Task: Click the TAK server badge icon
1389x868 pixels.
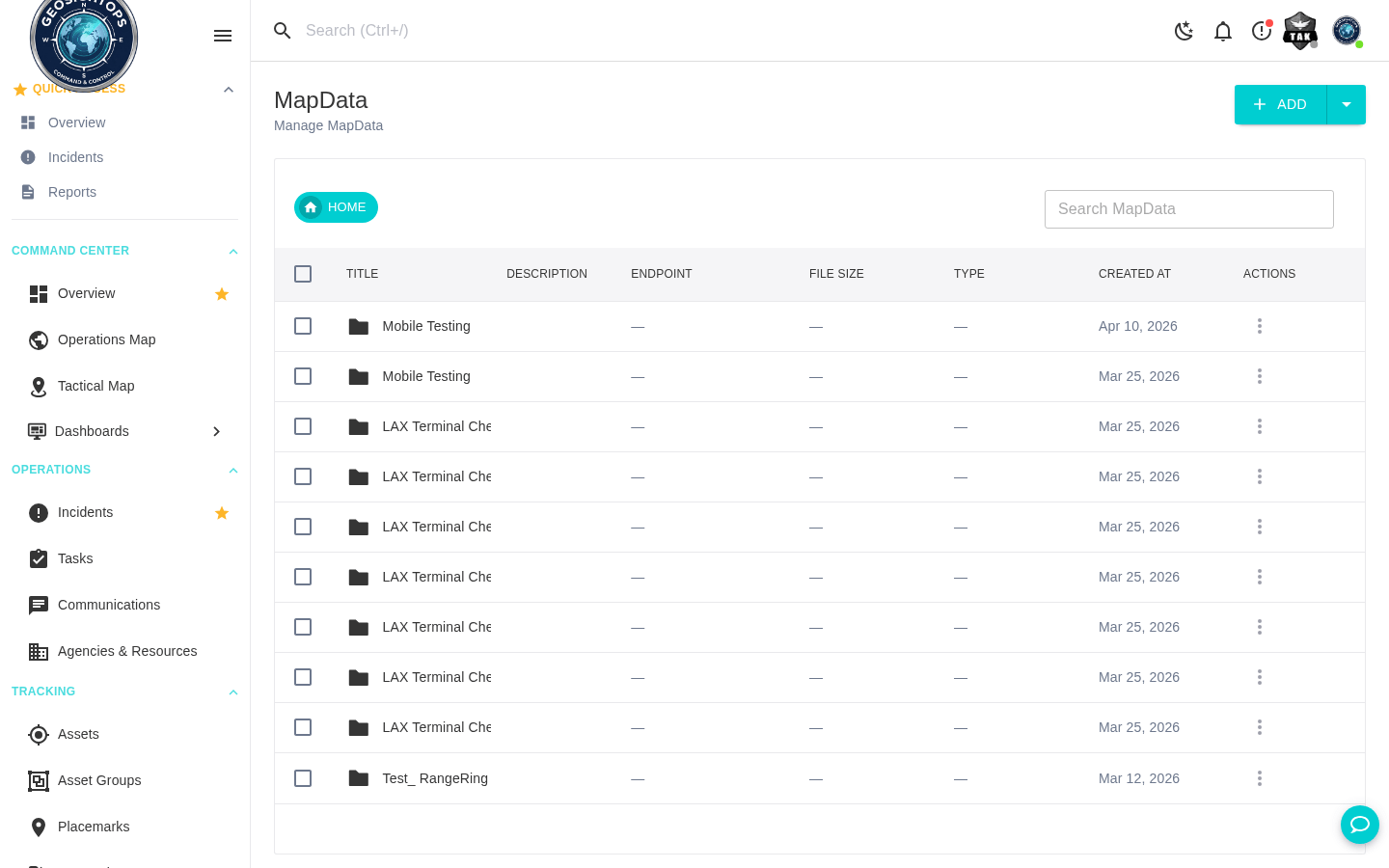Action: tap(1300, 31)
